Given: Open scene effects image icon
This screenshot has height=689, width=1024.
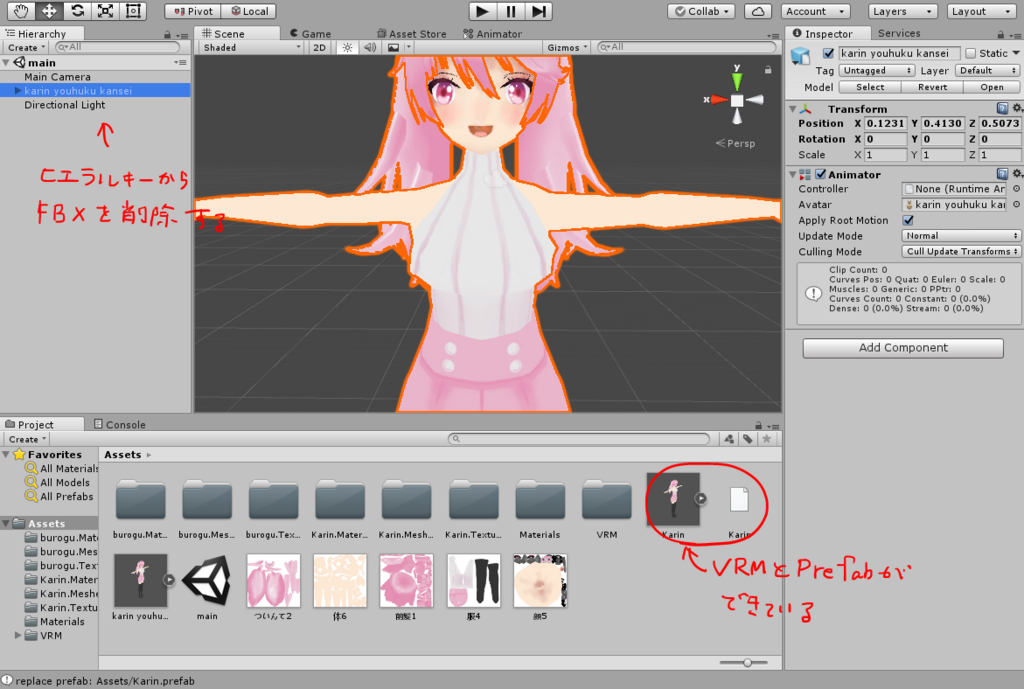Looking at the screenshot, I should point(393,47).
